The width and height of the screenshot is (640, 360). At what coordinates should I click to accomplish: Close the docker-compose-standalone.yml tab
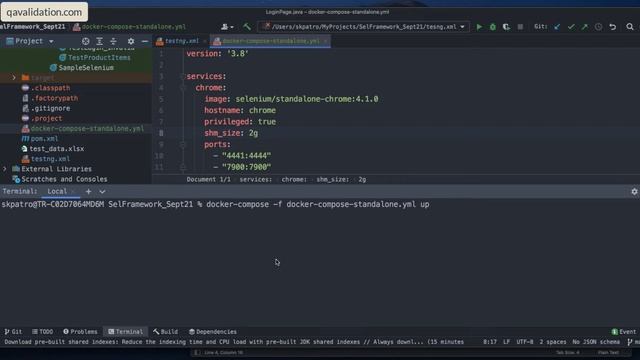click(325, 41)
